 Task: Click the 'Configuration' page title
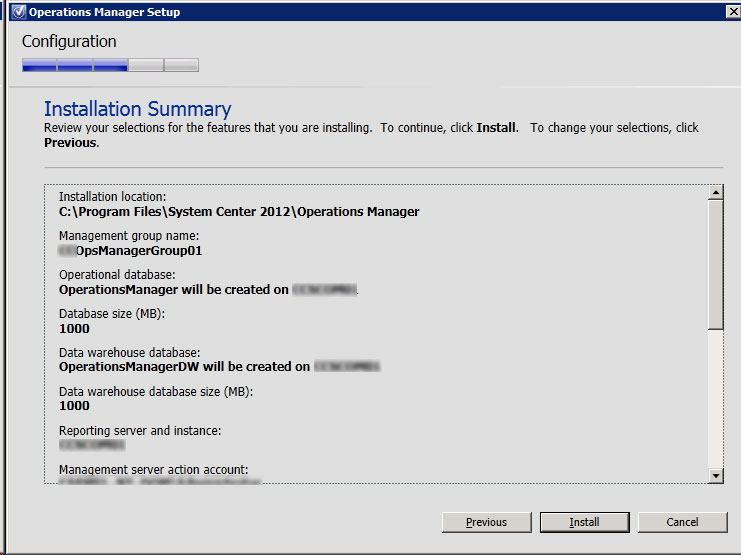[x=69, y=42]
